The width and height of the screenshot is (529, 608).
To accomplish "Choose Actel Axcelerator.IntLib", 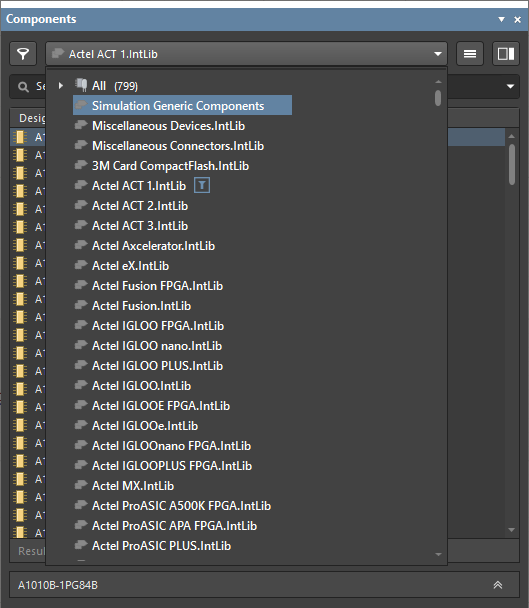I will coord(153,246).
